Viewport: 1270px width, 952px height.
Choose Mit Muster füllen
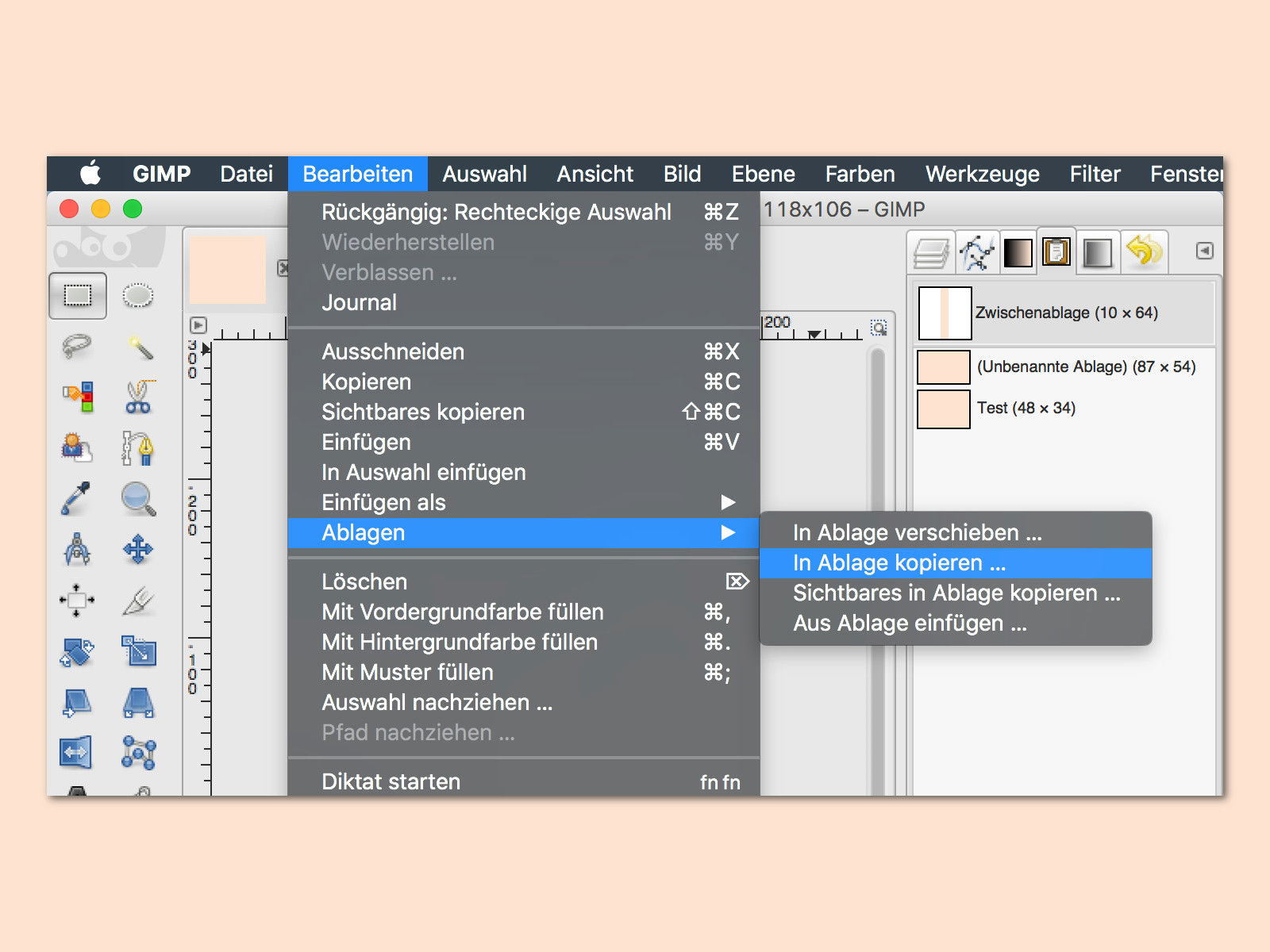tap(524, 672)
